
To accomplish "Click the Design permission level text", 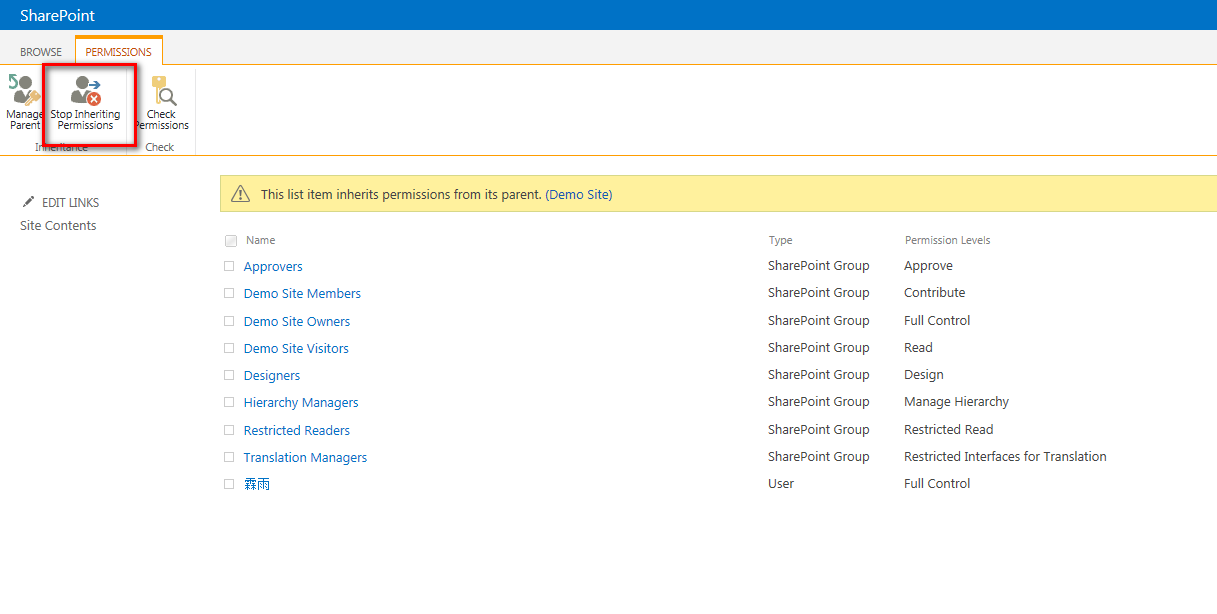I will point(924,374).
